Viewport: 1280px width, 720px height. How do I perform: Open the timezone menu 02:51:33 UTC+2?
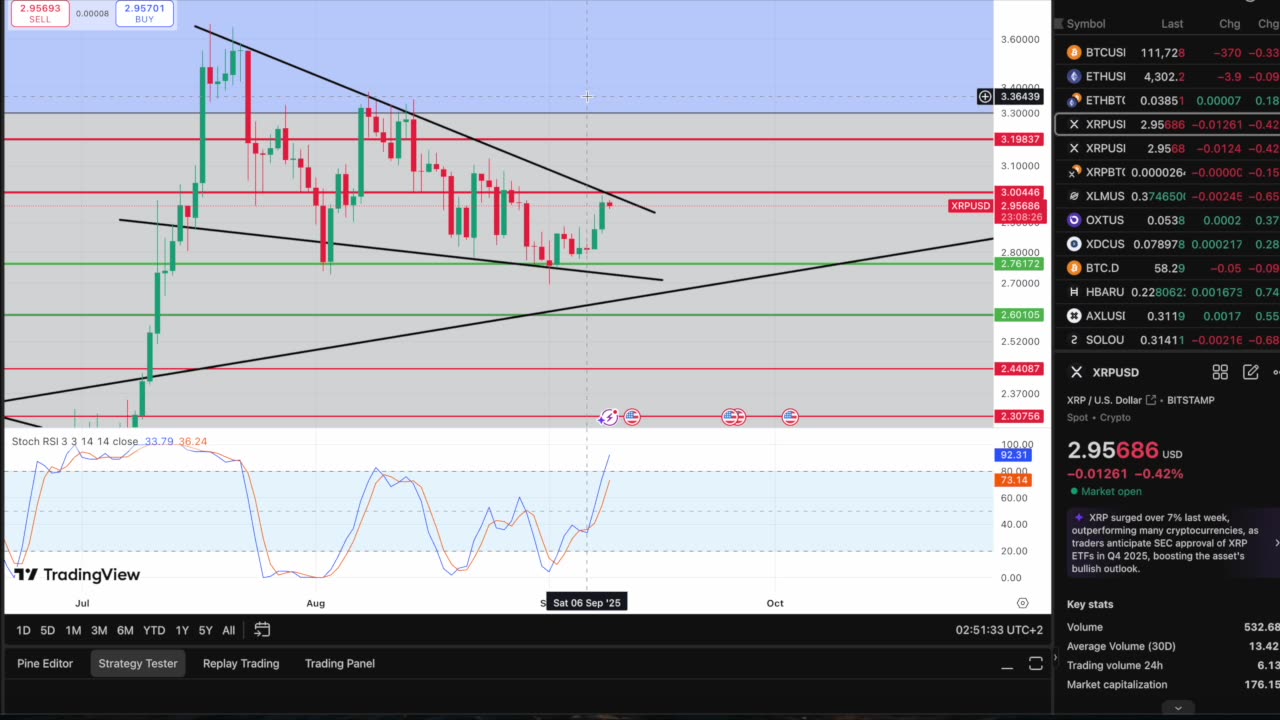click(999, 630)
